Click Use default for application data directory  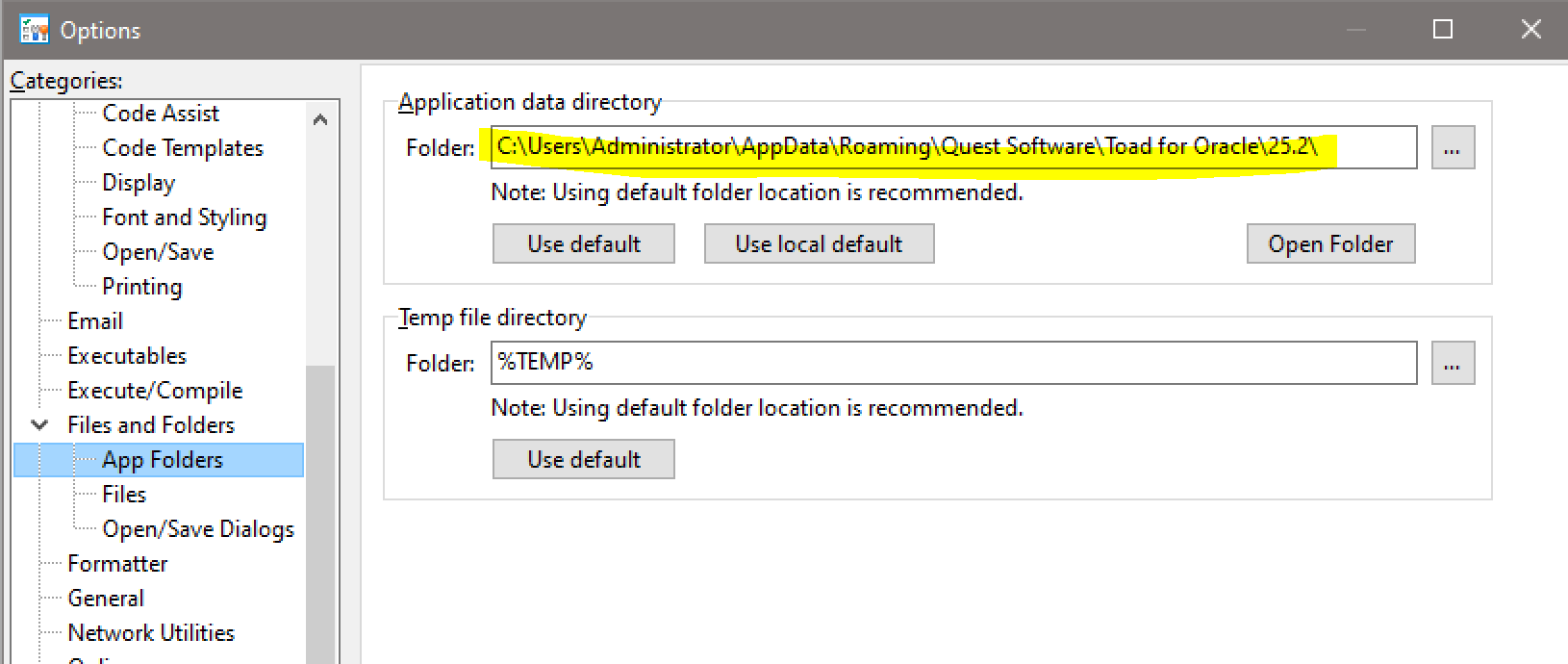[584, 243]
